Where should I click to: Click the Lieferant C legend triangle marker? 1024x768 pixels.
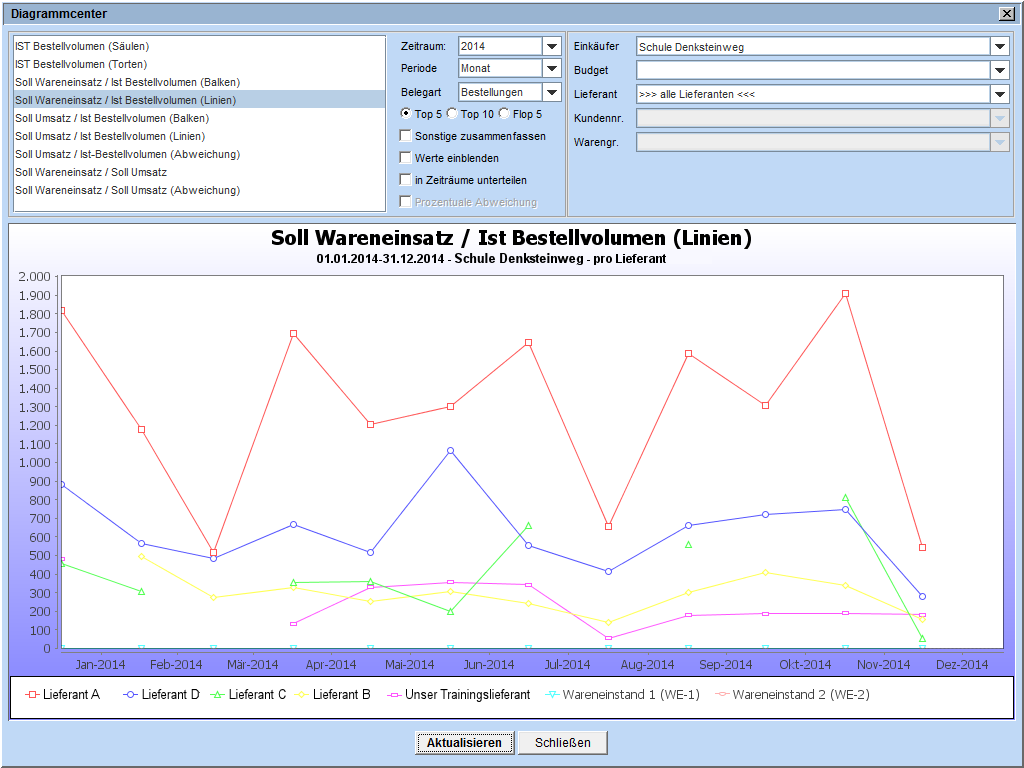point(217,694)
